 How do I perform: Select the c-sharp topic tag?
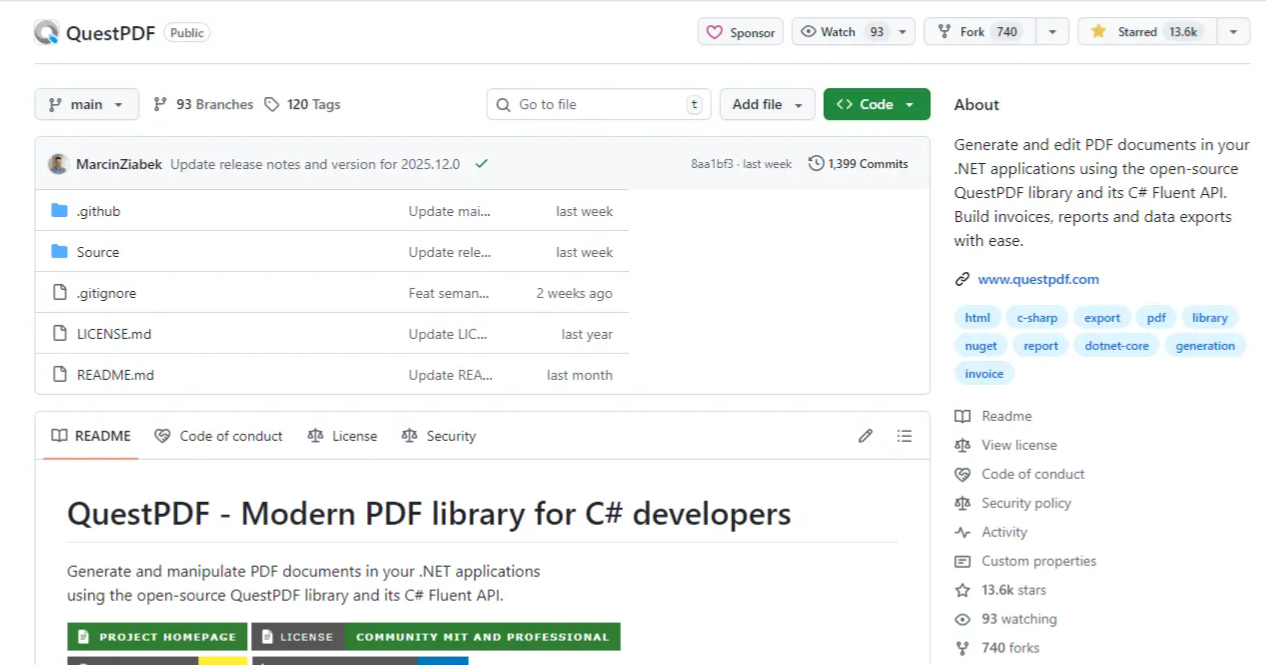(1037, 318)
